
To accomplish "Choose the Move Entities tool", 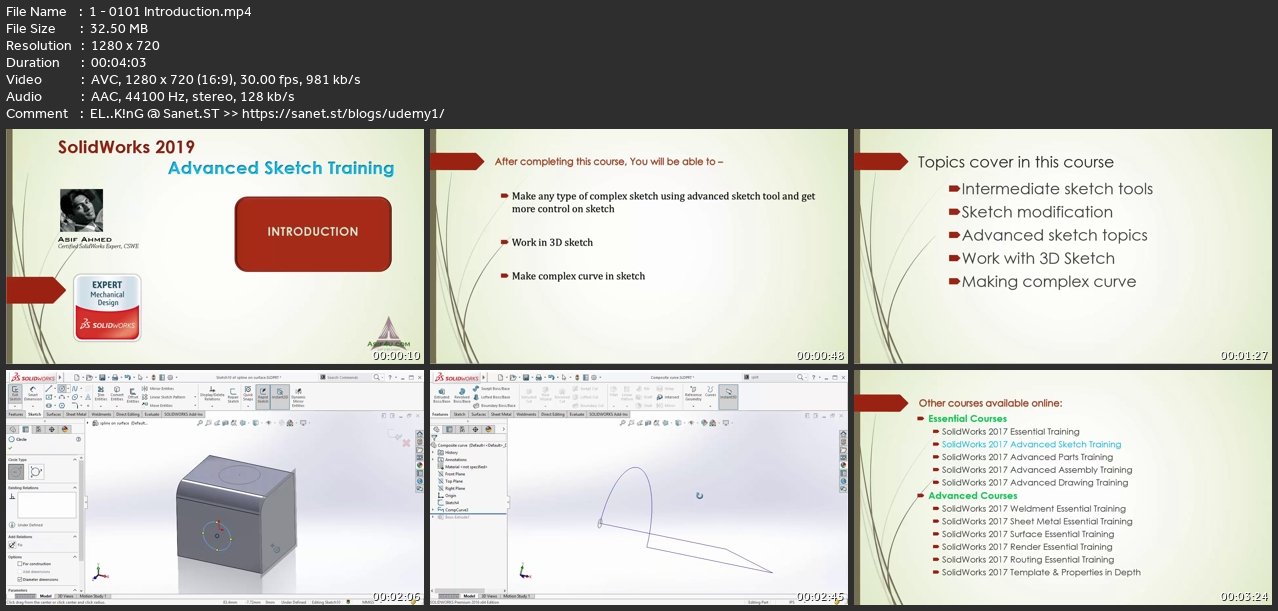I will click(x=157, y=405).
